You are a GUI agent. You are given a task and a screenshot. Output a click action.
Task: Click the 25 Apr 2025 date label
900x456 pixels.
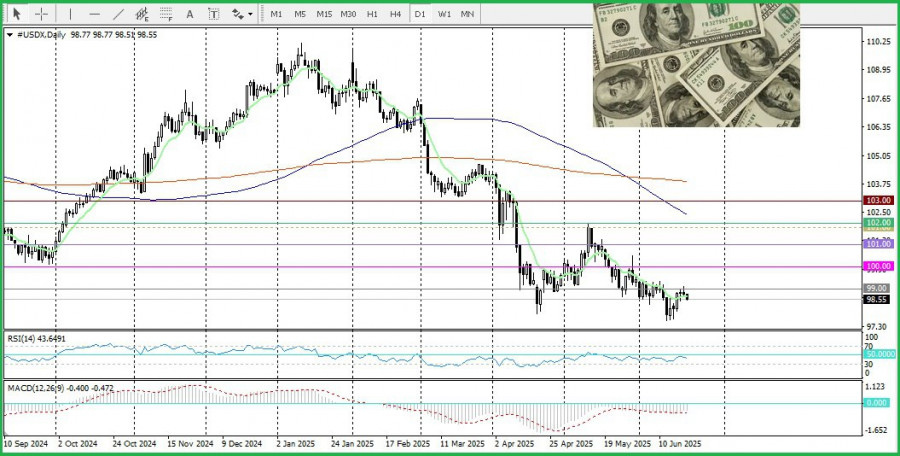pos(571,444)
